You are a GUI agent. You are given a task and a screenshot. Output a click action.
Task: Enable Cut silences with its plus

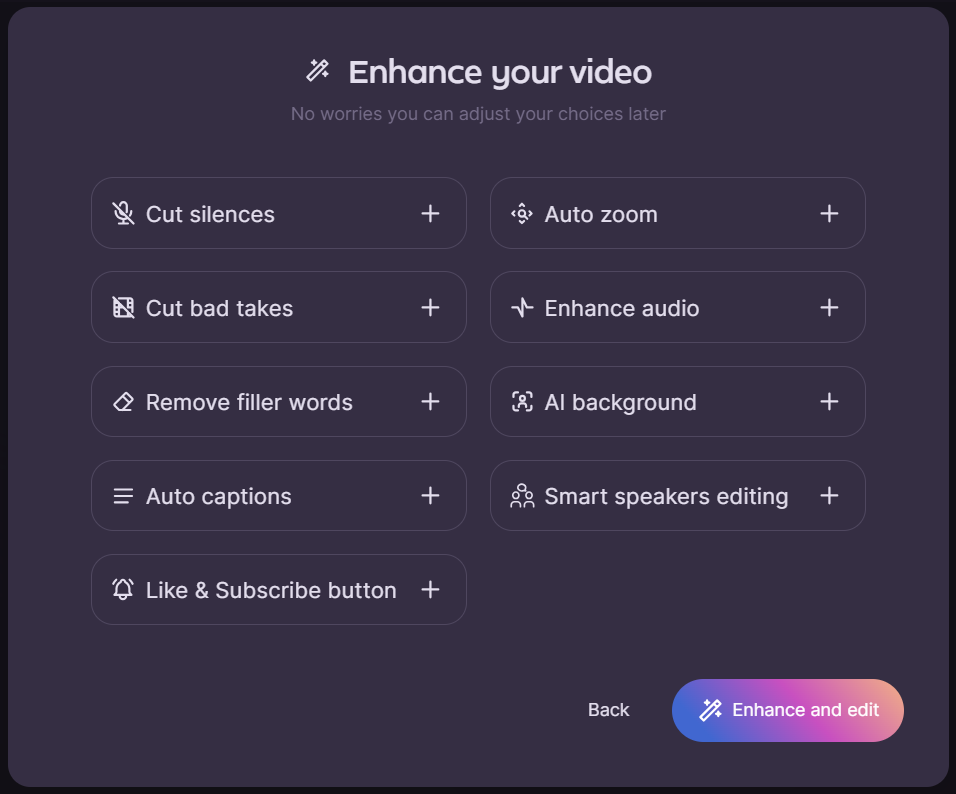tap(430, 213)
